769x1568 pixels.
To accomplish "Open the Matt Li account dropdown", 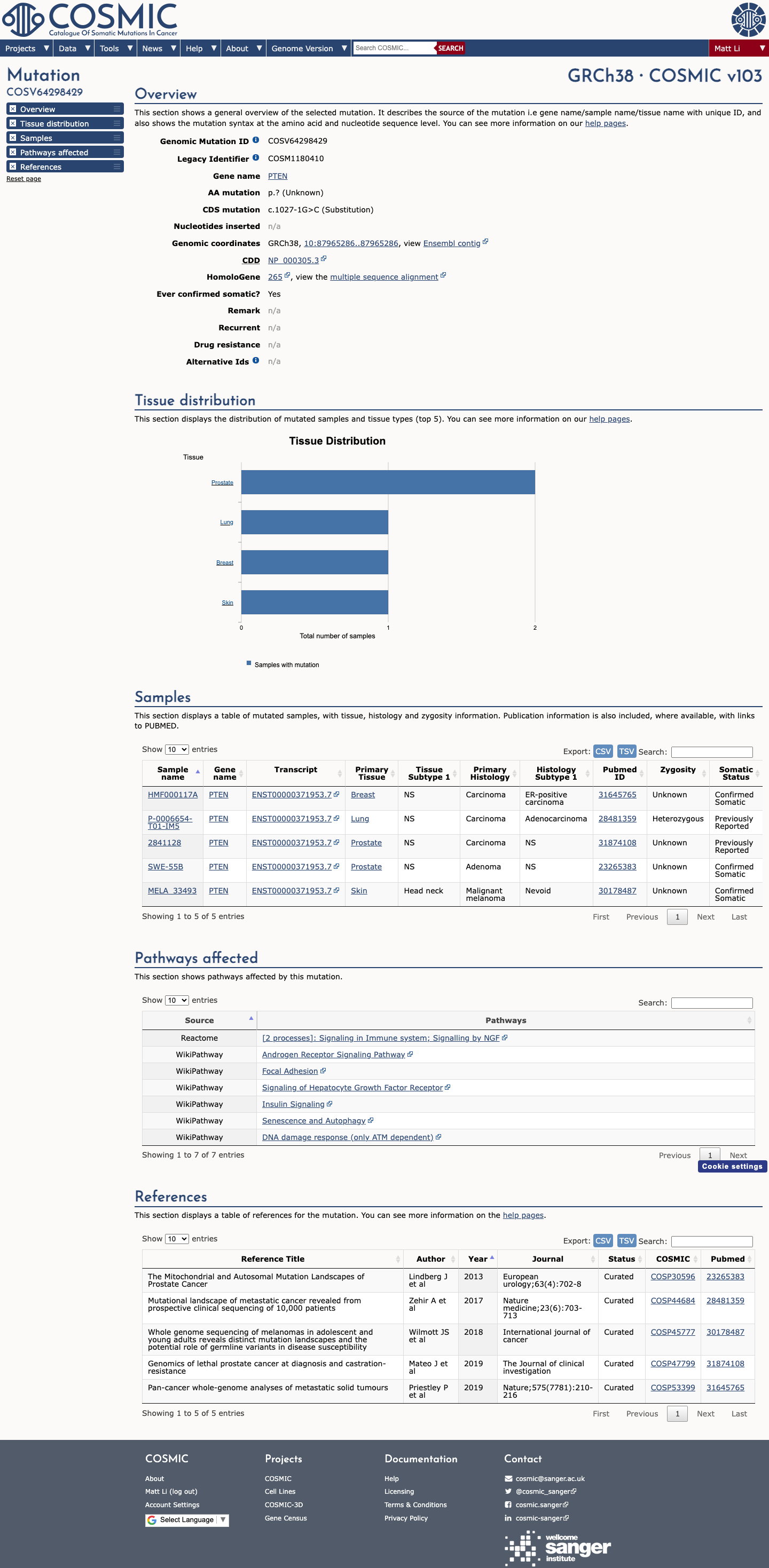I will click(x=739, y=48).
